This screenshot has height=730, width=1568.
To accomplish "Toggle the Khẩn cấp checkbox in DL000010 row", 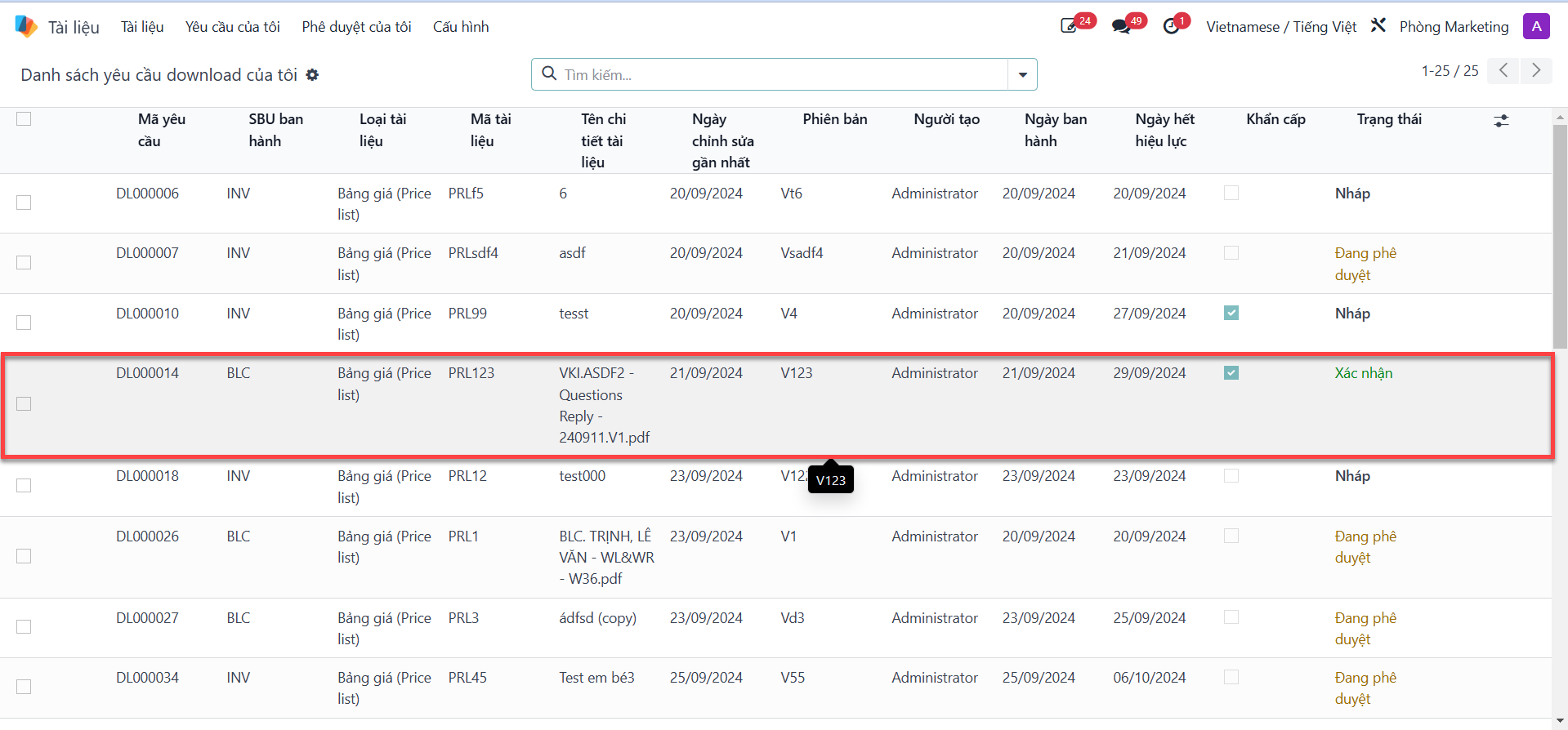I will (1231, 313).
